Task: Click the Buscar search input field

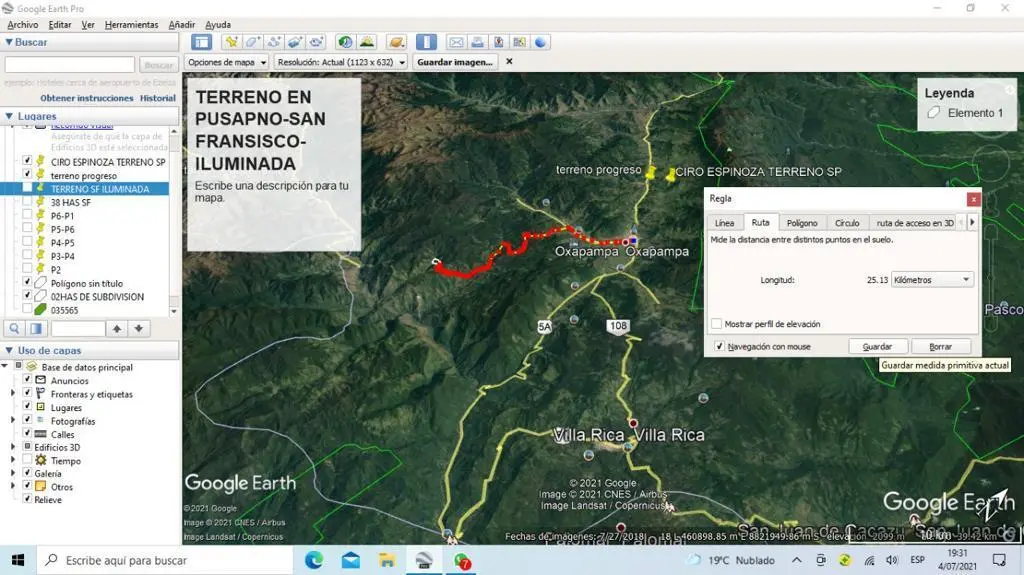Action: pyautogui.click(x=70, y=65)
